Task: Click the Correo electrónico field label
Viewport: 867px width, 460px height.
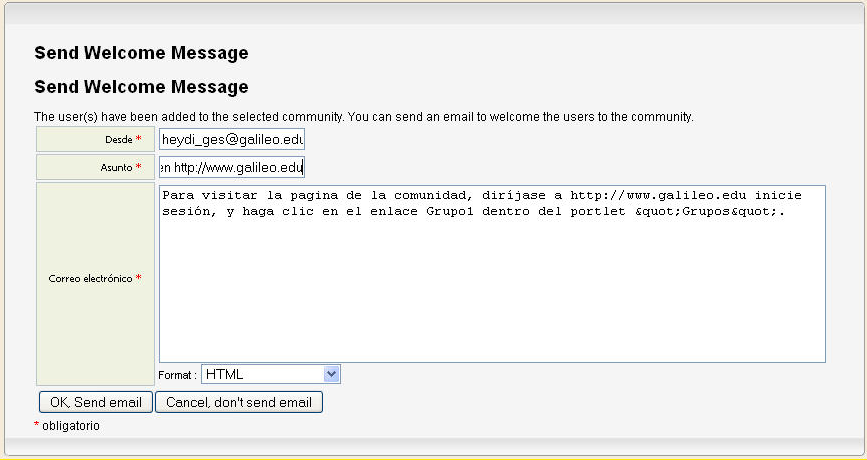Action: [90, 278]
